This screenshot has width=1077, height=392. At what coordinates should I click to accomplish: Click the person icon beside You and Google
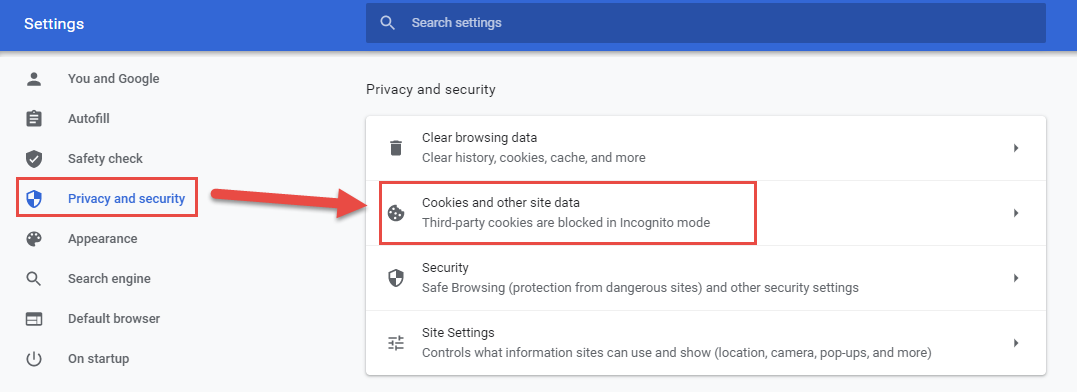pos(34,79)
